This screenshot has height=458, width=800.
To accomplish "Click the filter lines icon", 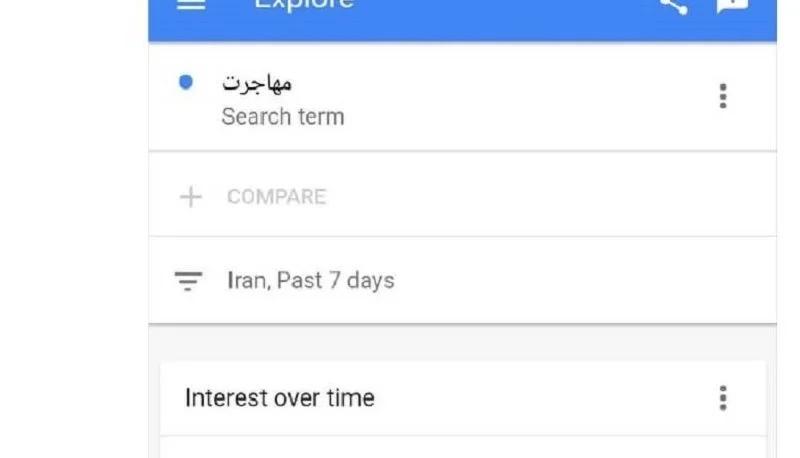I will [x=188, y=281].
